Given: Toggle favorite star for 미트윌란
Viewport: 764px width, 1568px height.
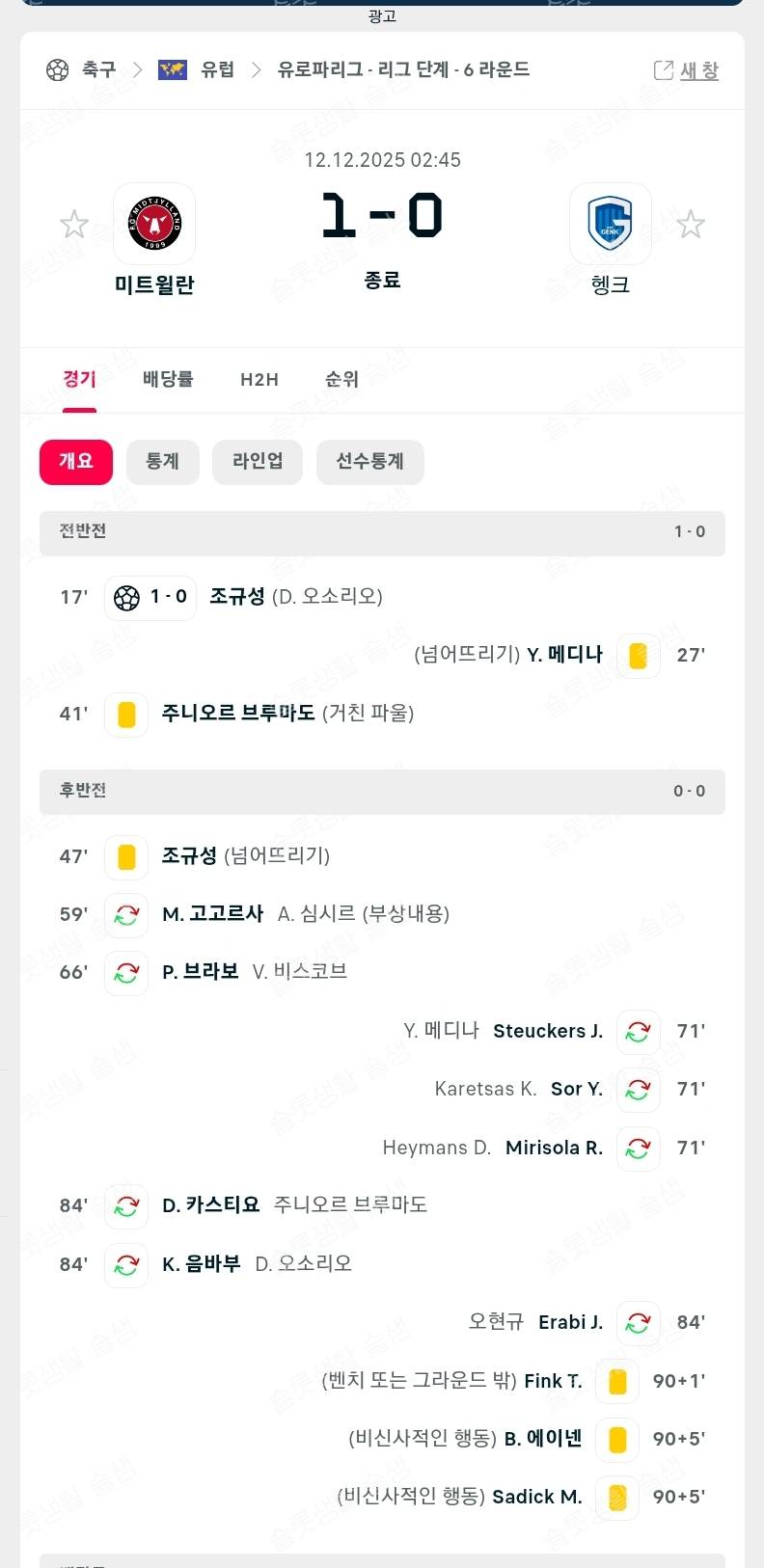Looking at the screenshot, I should tap(74, 225).
